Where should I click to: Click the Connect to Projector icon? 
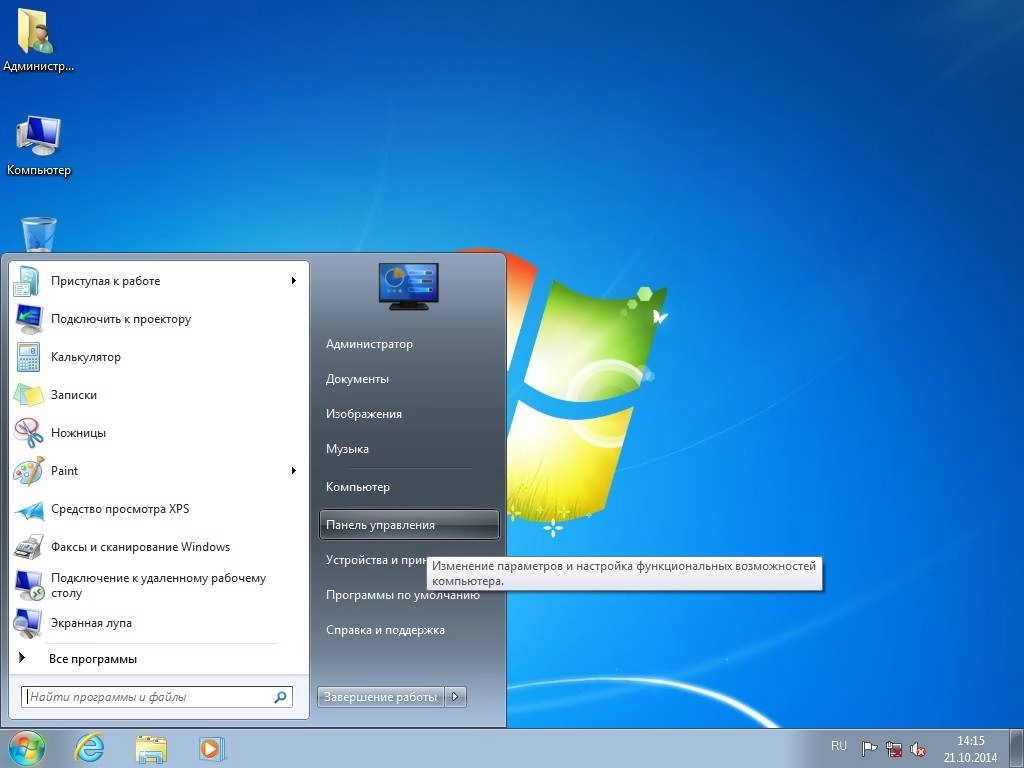tap(29, 319)
